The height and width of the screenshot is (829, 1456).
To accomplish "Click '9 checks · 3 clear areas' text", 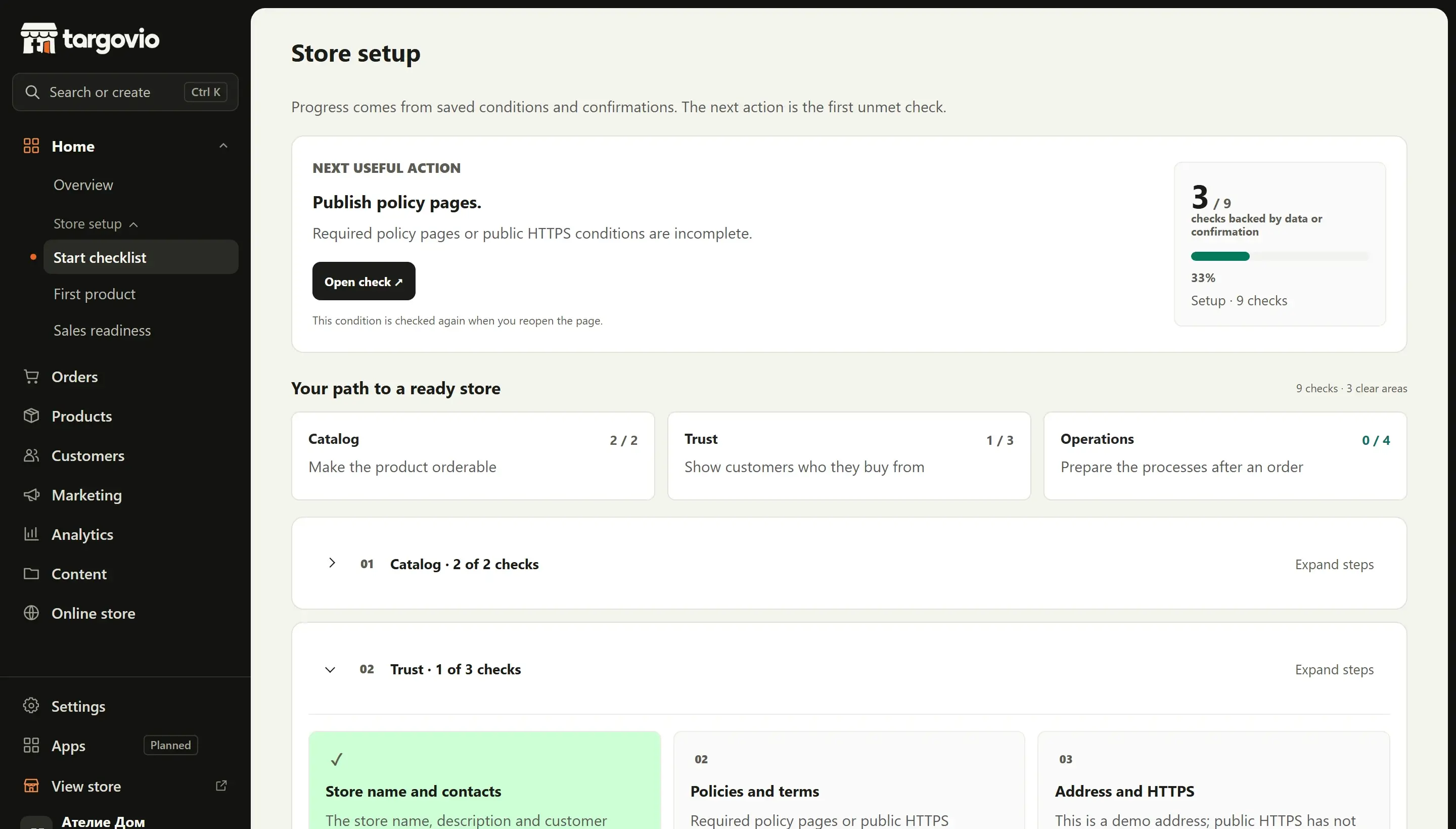I will (x=1351, y=388).
